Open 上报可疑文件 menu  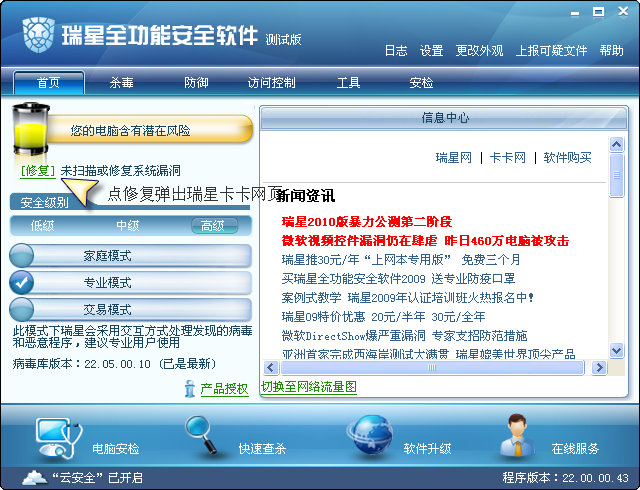(x=551, y=51)
